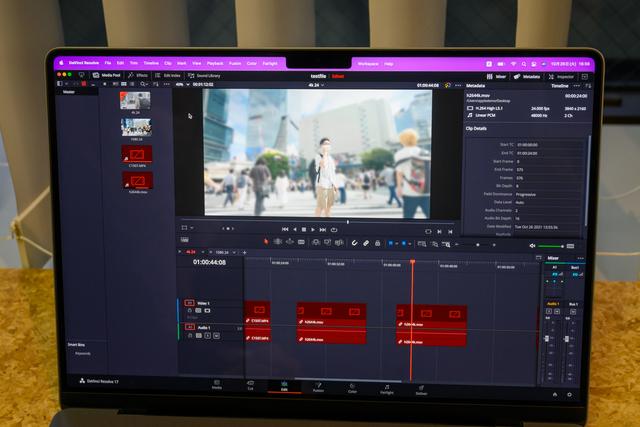Screen dimensions: 640x427
Task: Toggle the Mixer panel button at top
Action: 496,76
